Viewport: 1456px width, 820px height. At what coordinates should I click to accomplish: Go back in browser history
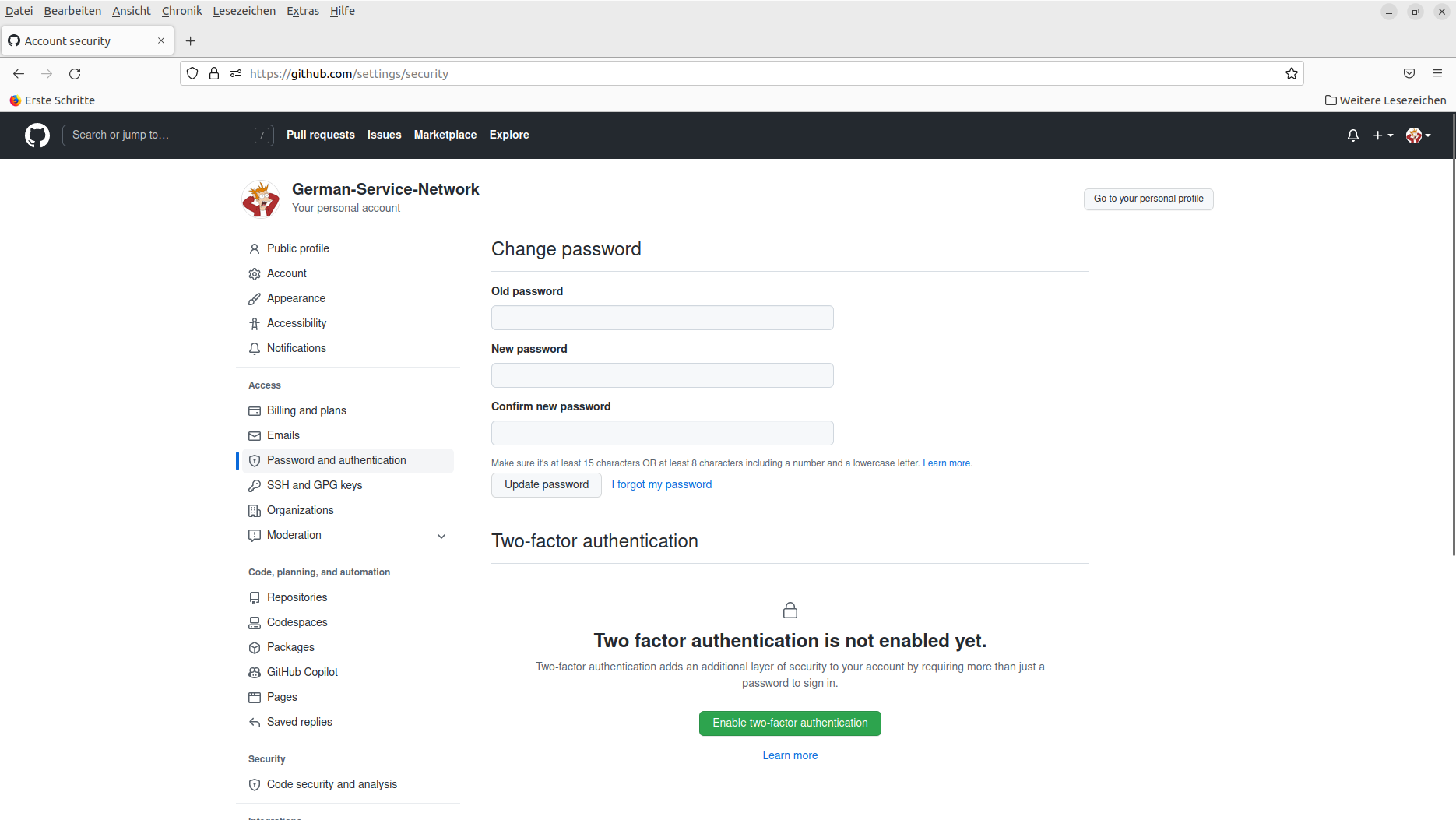pyautogui.click(x=19, y=74)
